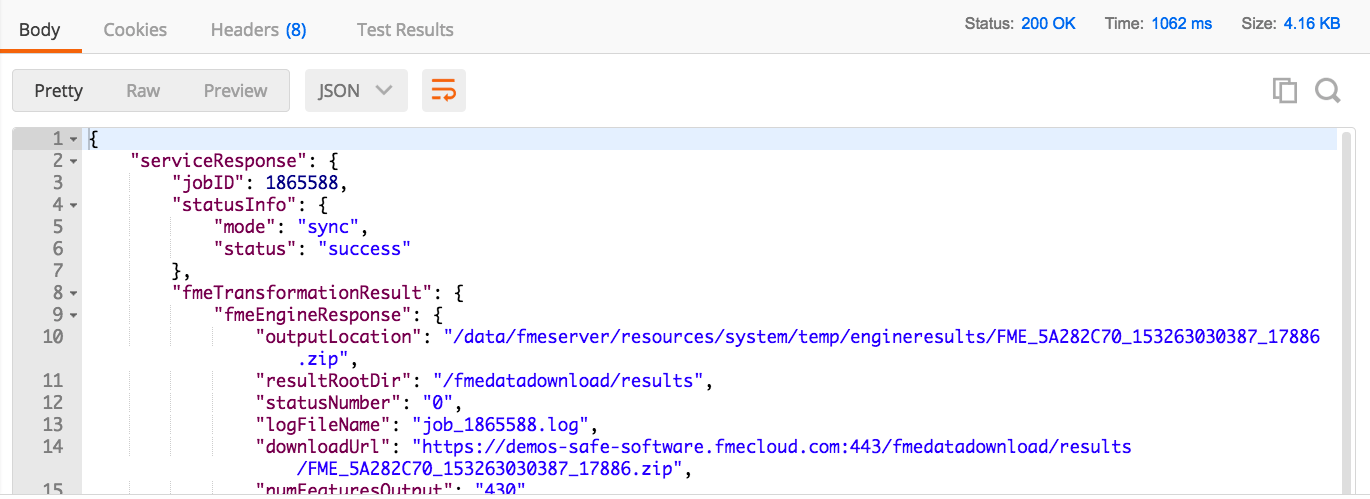1370x499 pixels.
Task: Copy response using the copy icon
Action: tap(1284, 91)
